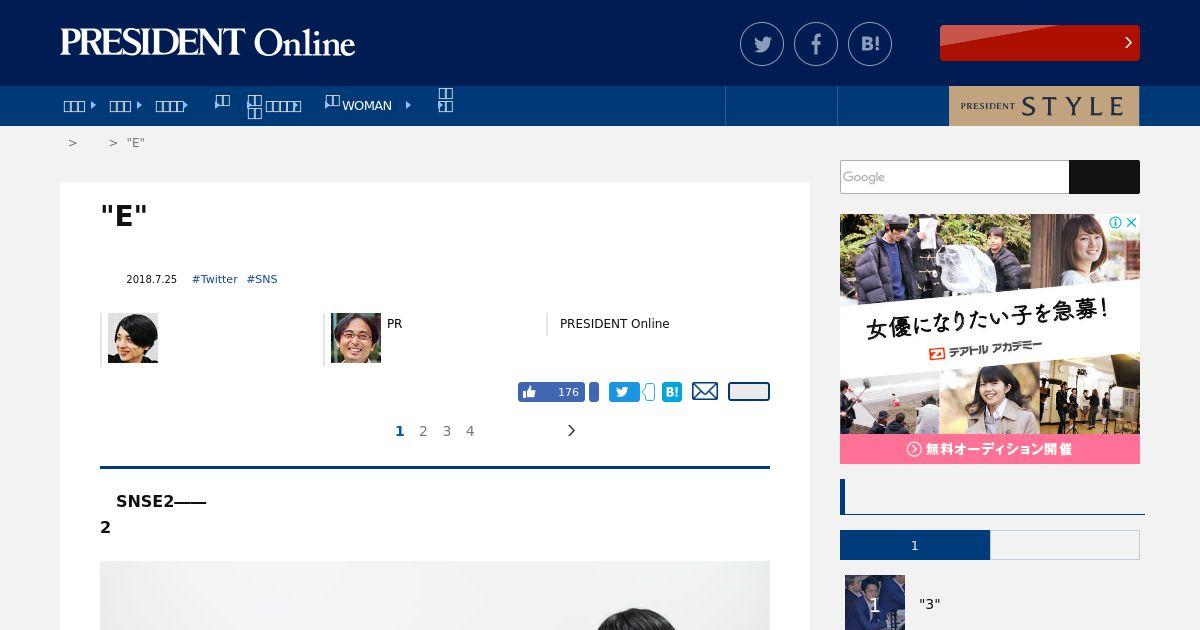Click the PRESIDENT Online credit text
The height and width of the screenshot is (630, 1200).
point(615,324)
